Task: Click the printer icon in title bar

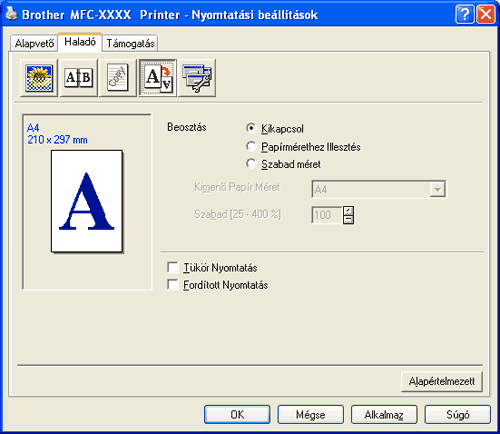Action: [11, 14]
